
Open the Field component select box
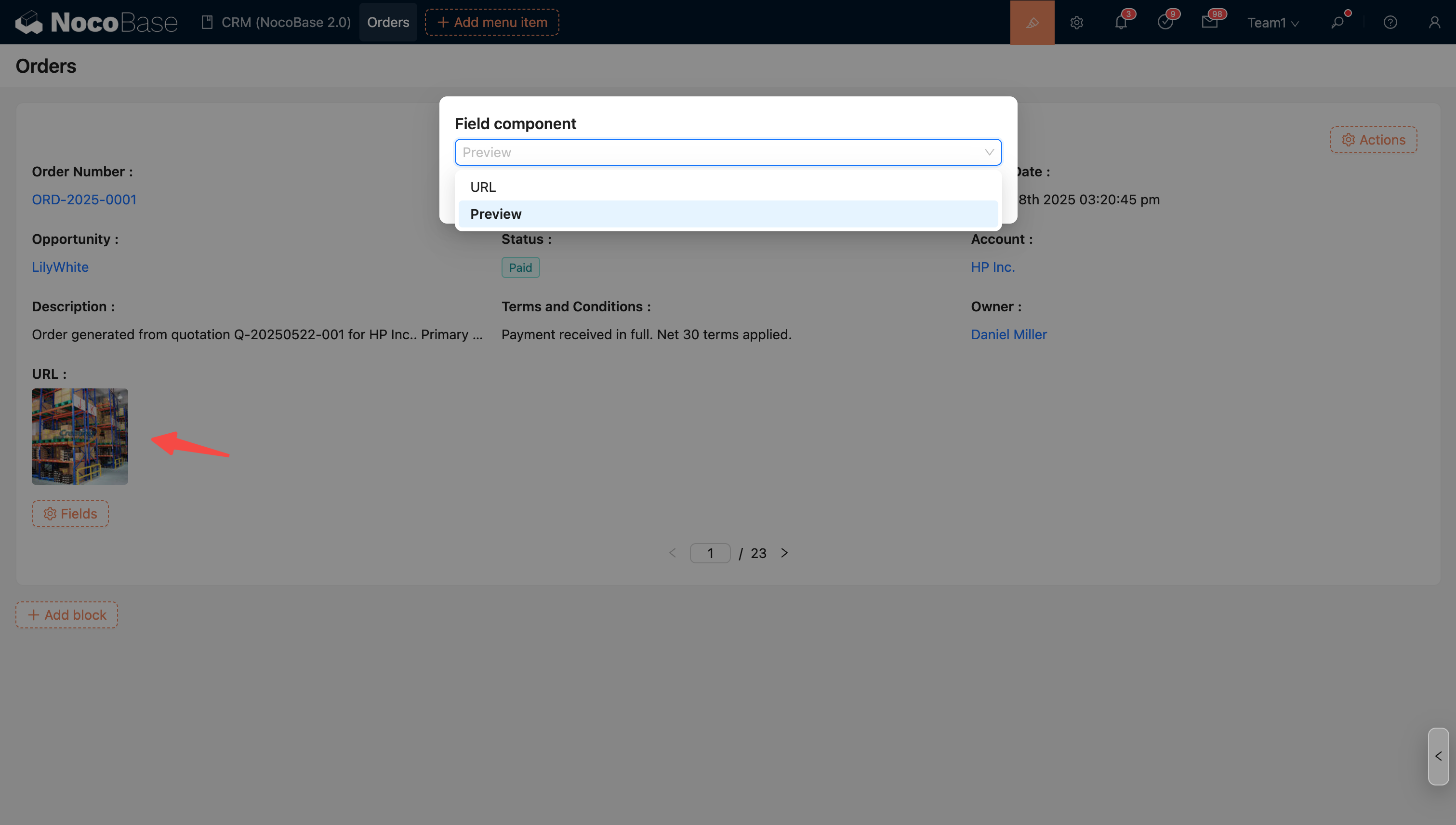[728, 152]
